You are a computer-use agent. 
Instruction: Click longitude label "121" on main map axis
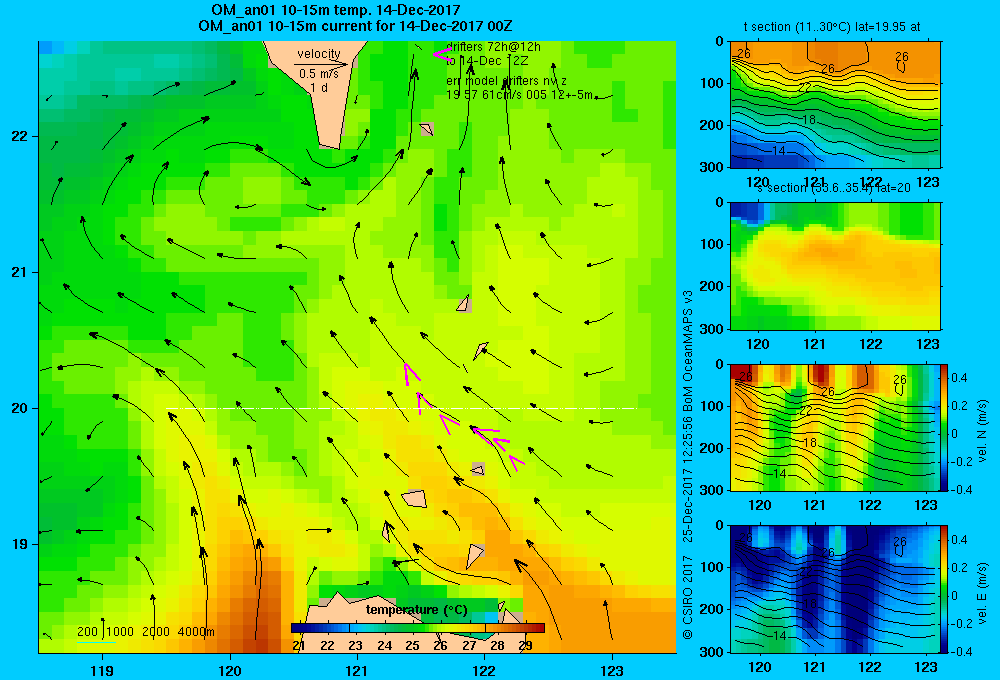[357, 670]
